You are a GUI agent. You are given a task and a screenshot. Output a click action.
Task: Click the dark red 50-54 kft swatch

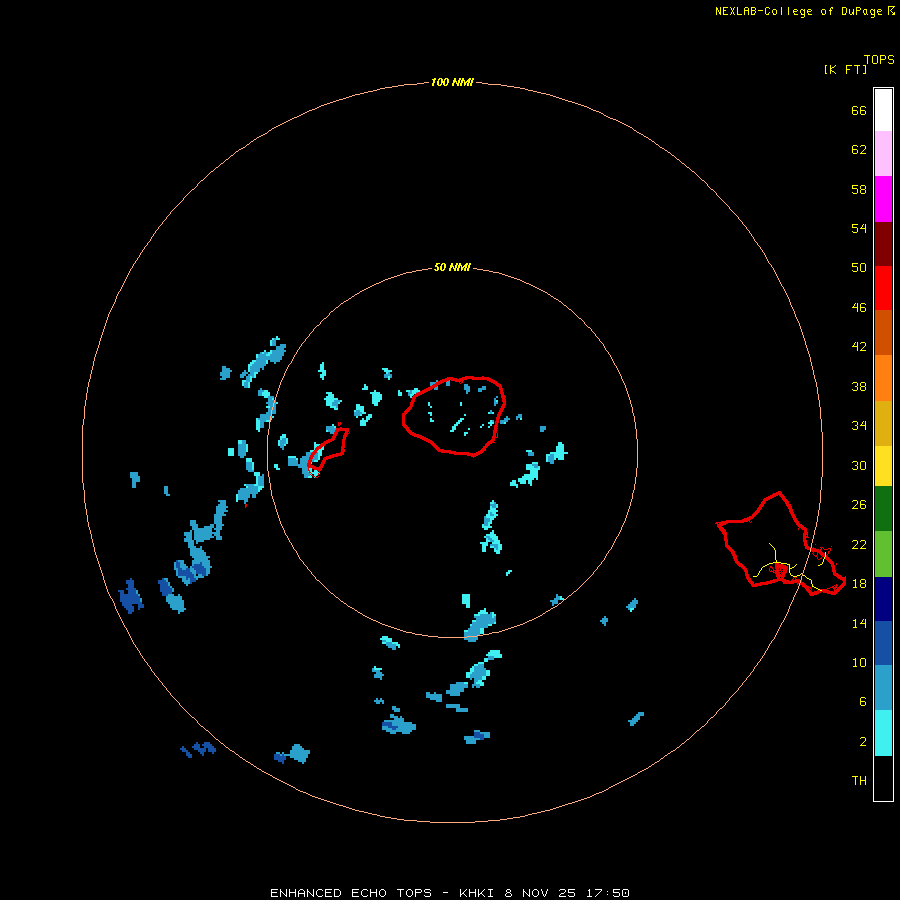(x=883, y=244)
